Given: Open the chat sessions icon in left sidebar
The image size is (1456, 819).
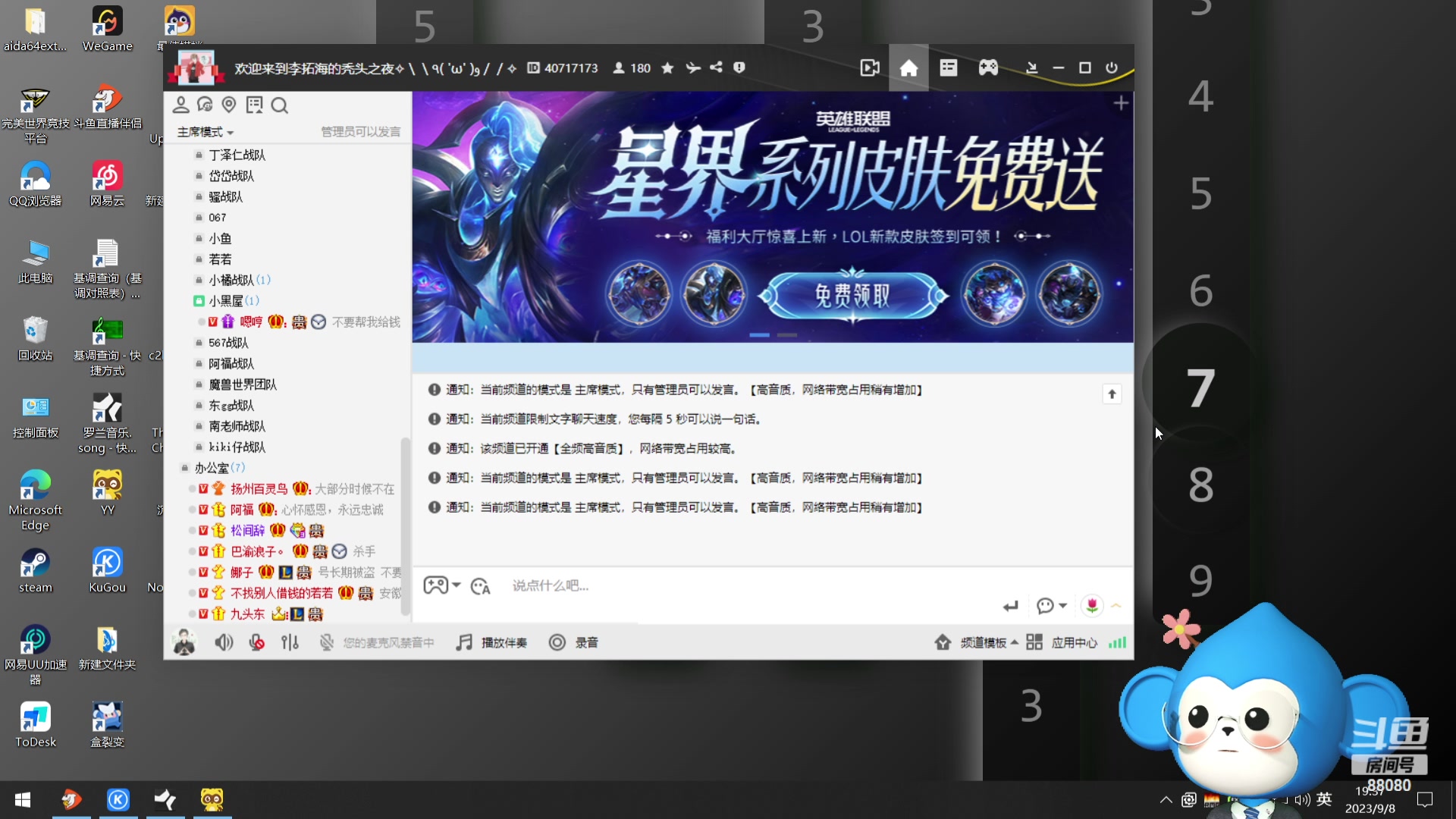Looking at the screenshot, I should coord(205,105).
